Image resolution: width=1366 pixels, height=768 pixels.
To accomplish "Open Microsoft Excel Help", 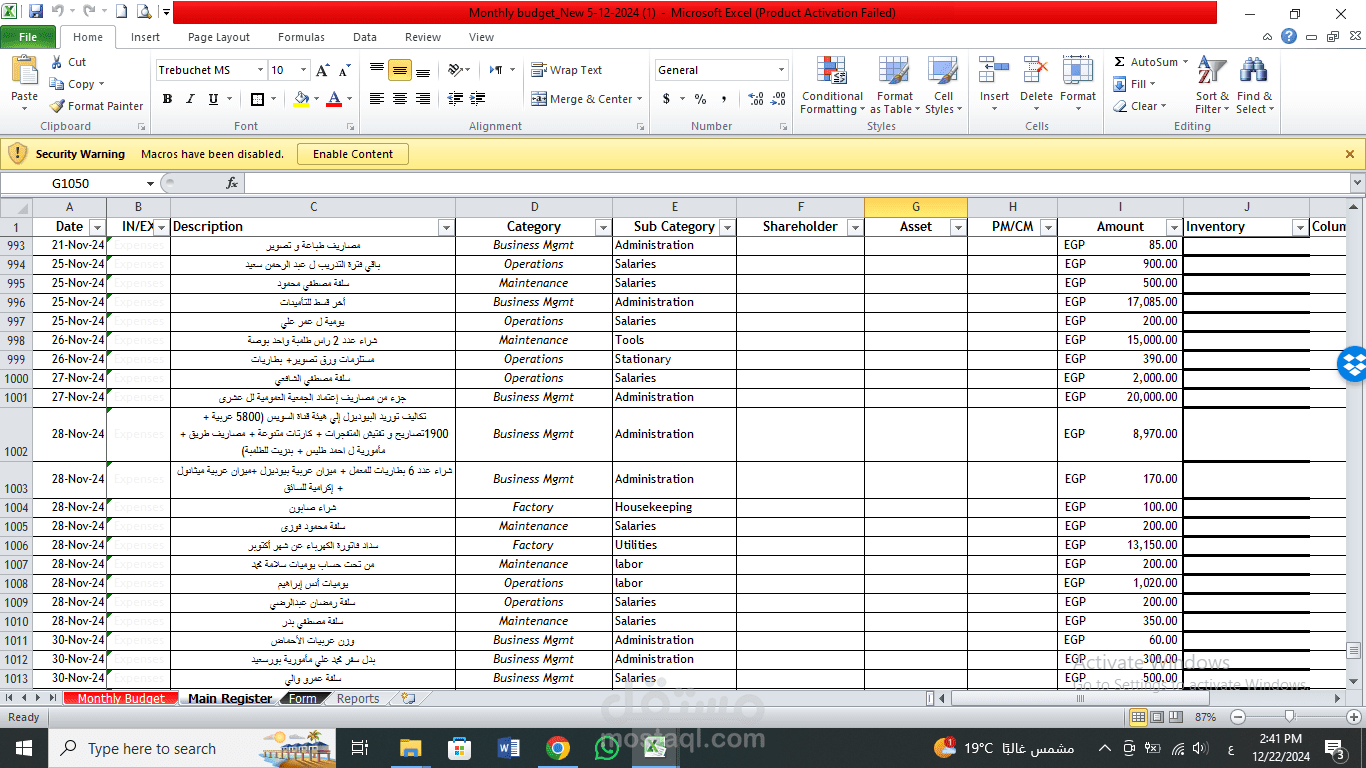I will [x=1289, y=36].
